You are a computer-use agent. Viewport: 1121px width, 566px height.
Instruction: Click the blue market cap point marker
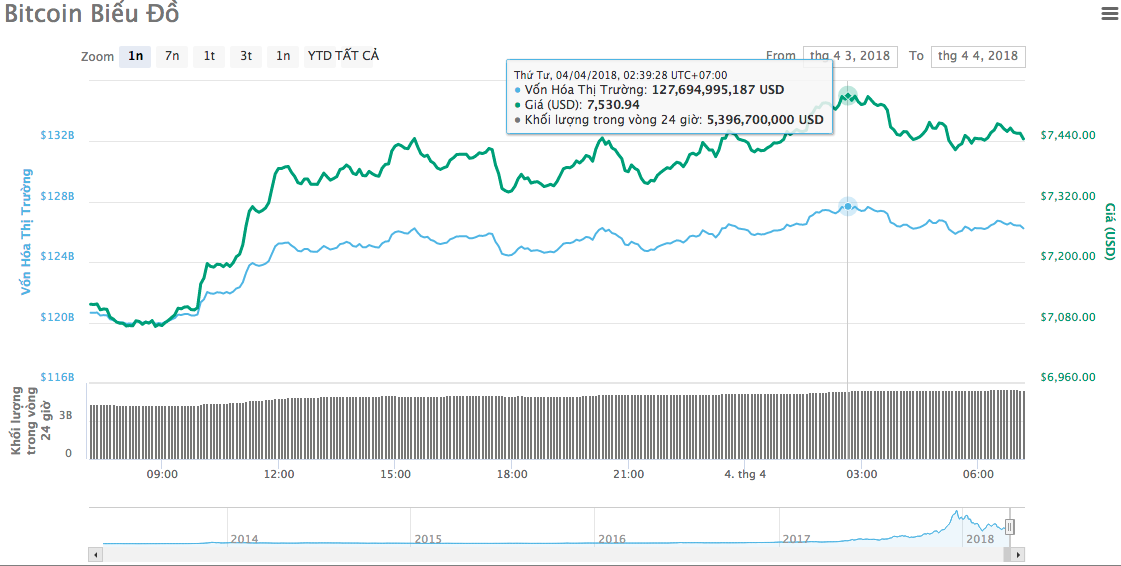tap(848, 207)
